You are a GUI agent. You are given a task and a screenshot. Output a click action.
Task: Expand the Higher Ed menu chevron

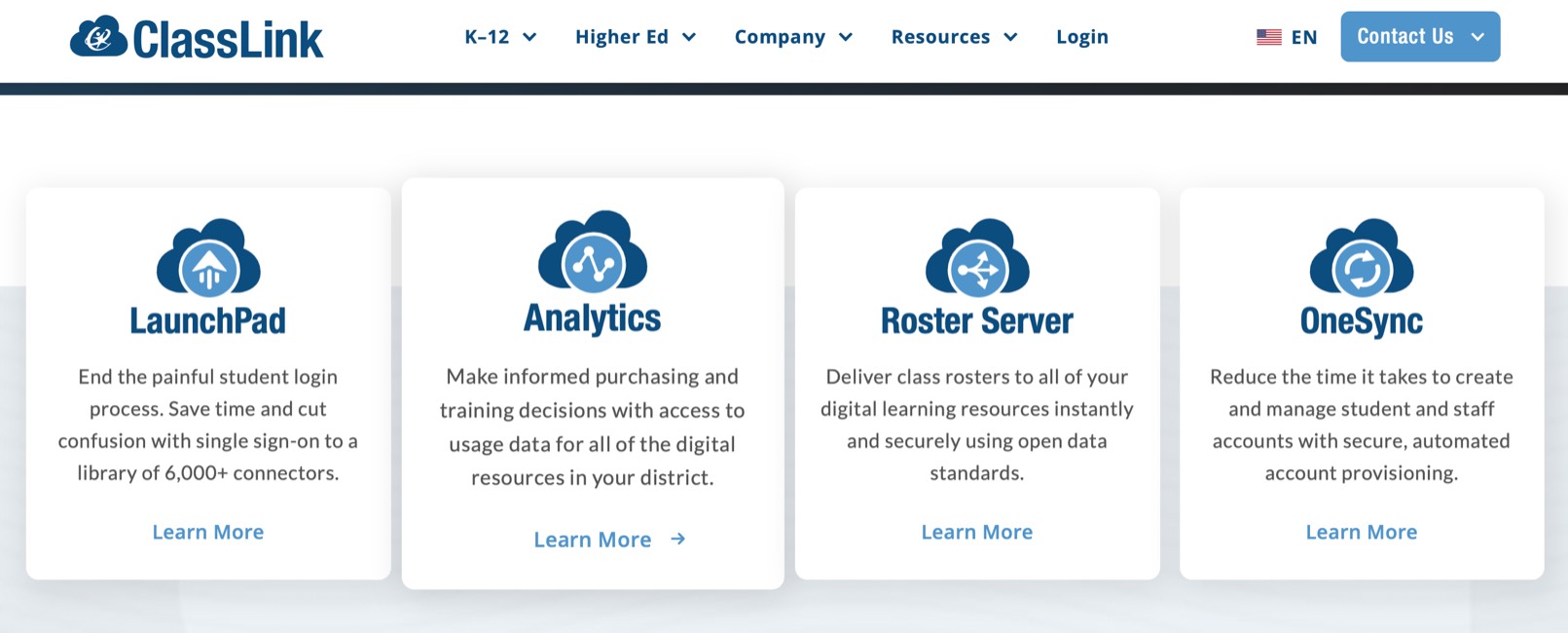(689, 37)
